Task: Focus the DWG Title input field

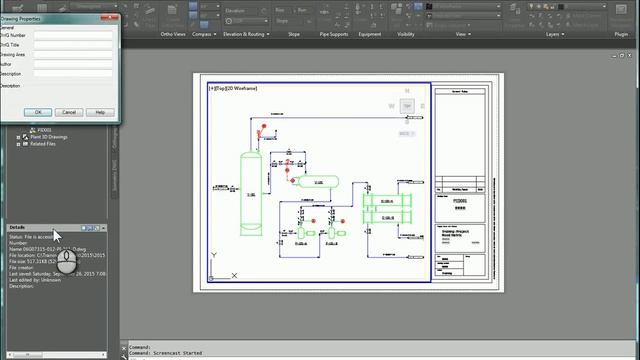Action: (x=73, y=45)
